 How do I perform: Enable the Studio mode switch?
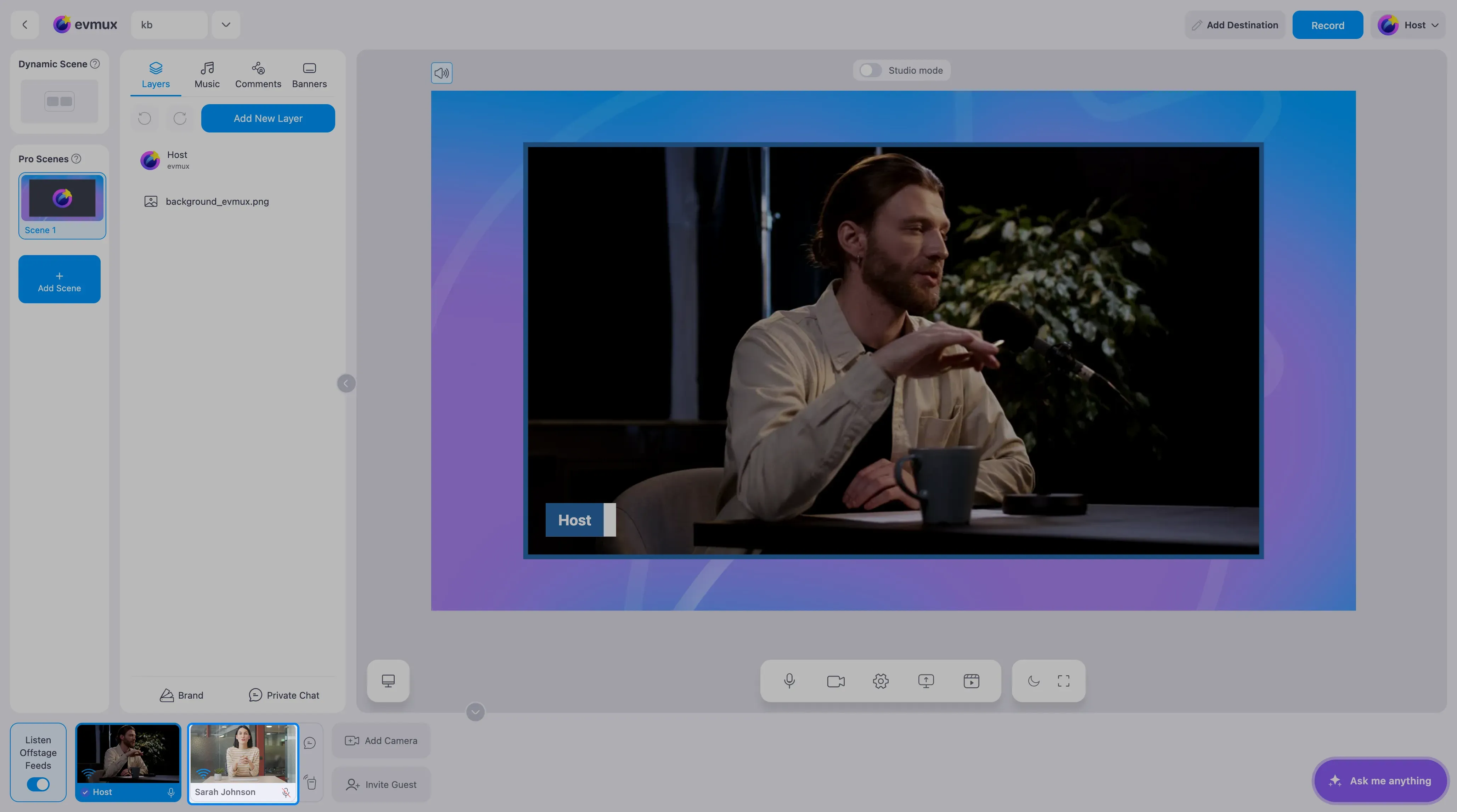(871, 70)
